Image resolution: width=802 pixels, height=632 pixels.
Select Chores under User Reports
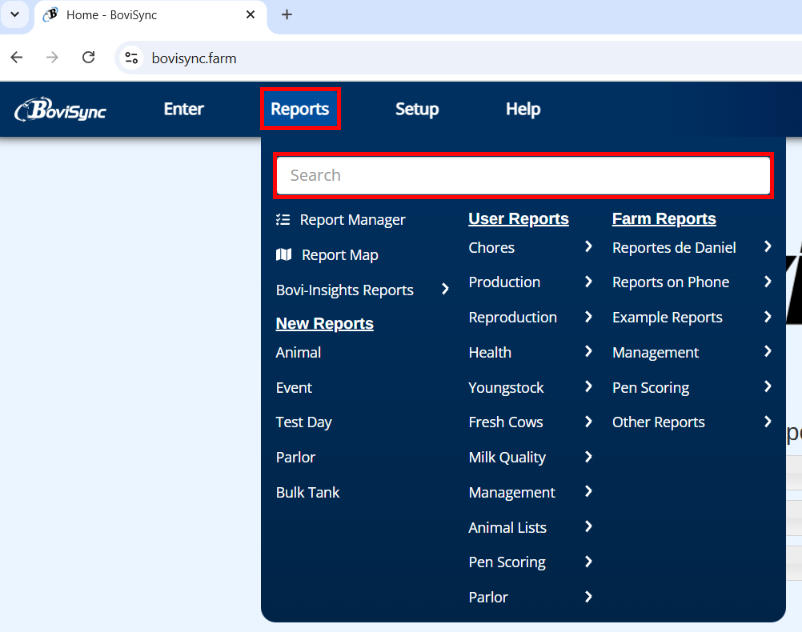point(492,247)
